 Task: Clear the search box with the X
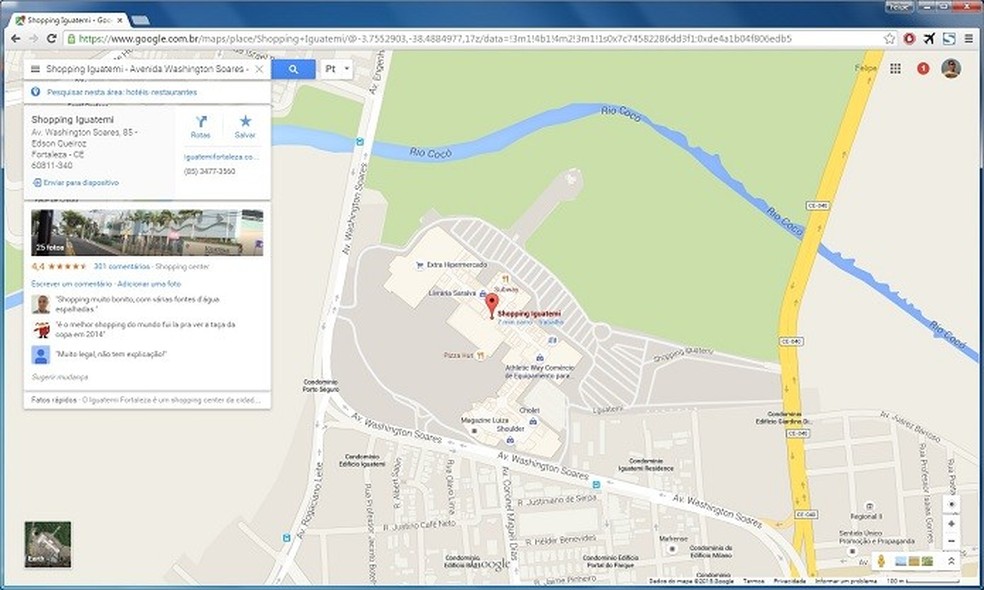[259, 69]
